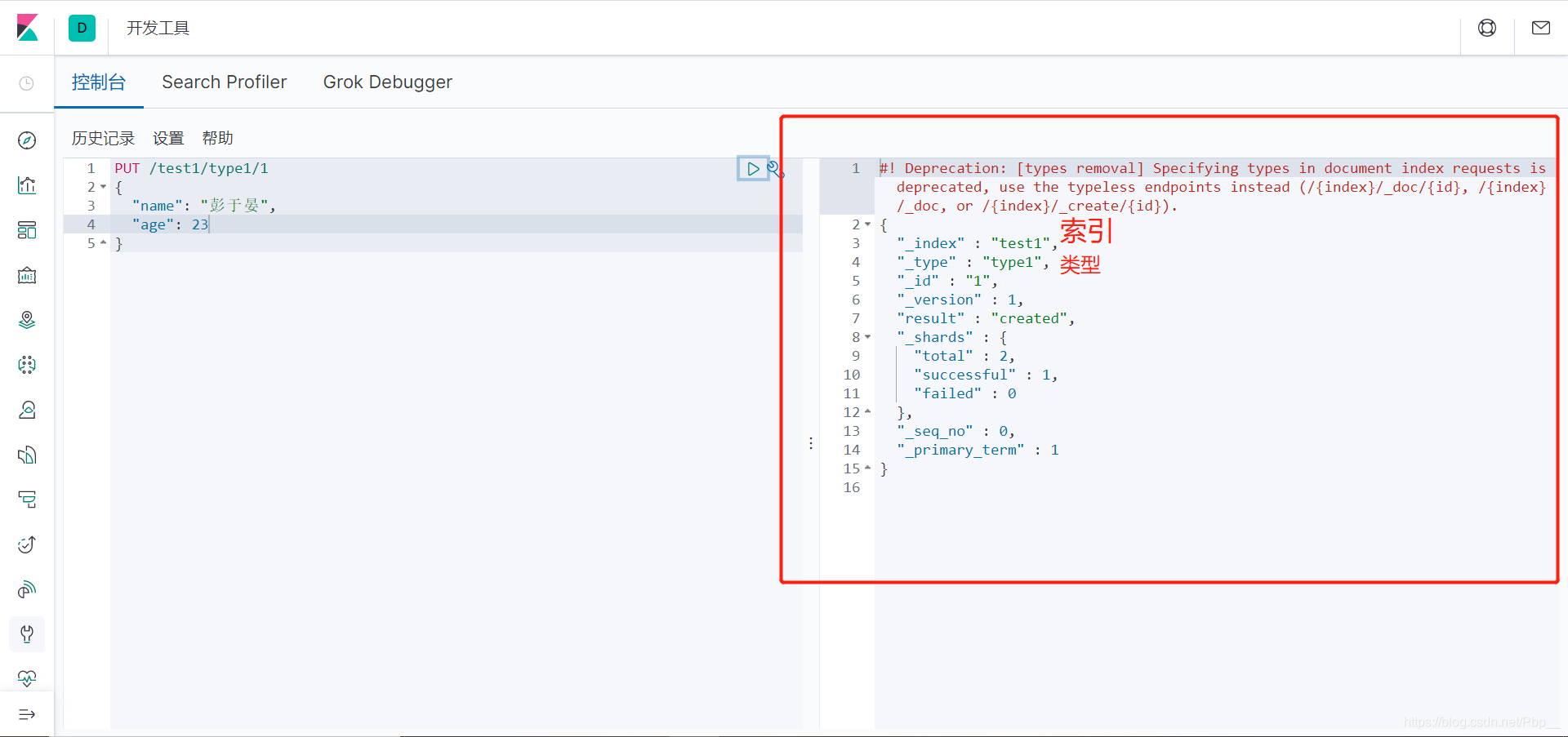Send the request with the play button
The height and width of the screenshot is (737, 1568).
(x=753, y=169)
